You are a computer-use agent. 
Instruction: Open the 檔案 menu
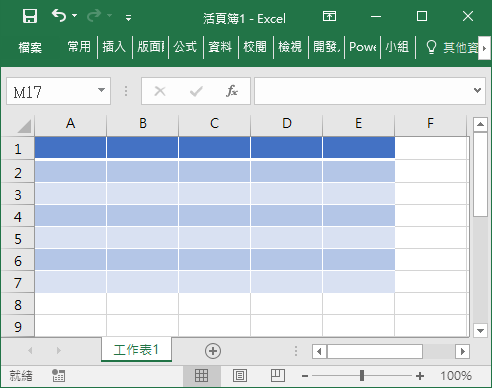[x=30, y=47]
